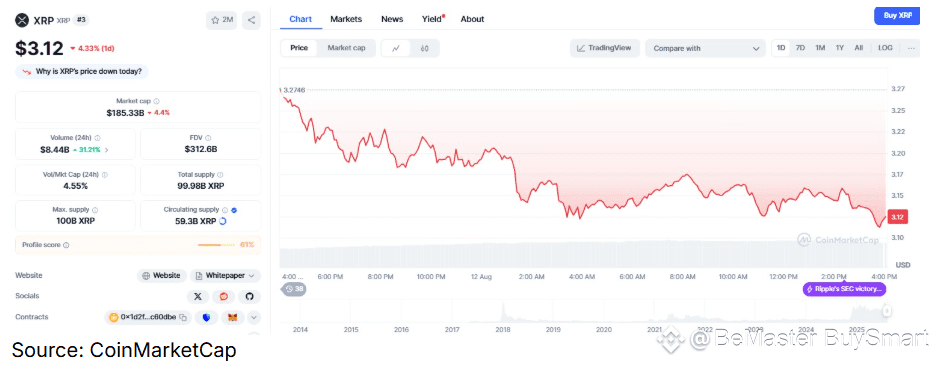Click the share icon next to watchlist star

(251, 20)
